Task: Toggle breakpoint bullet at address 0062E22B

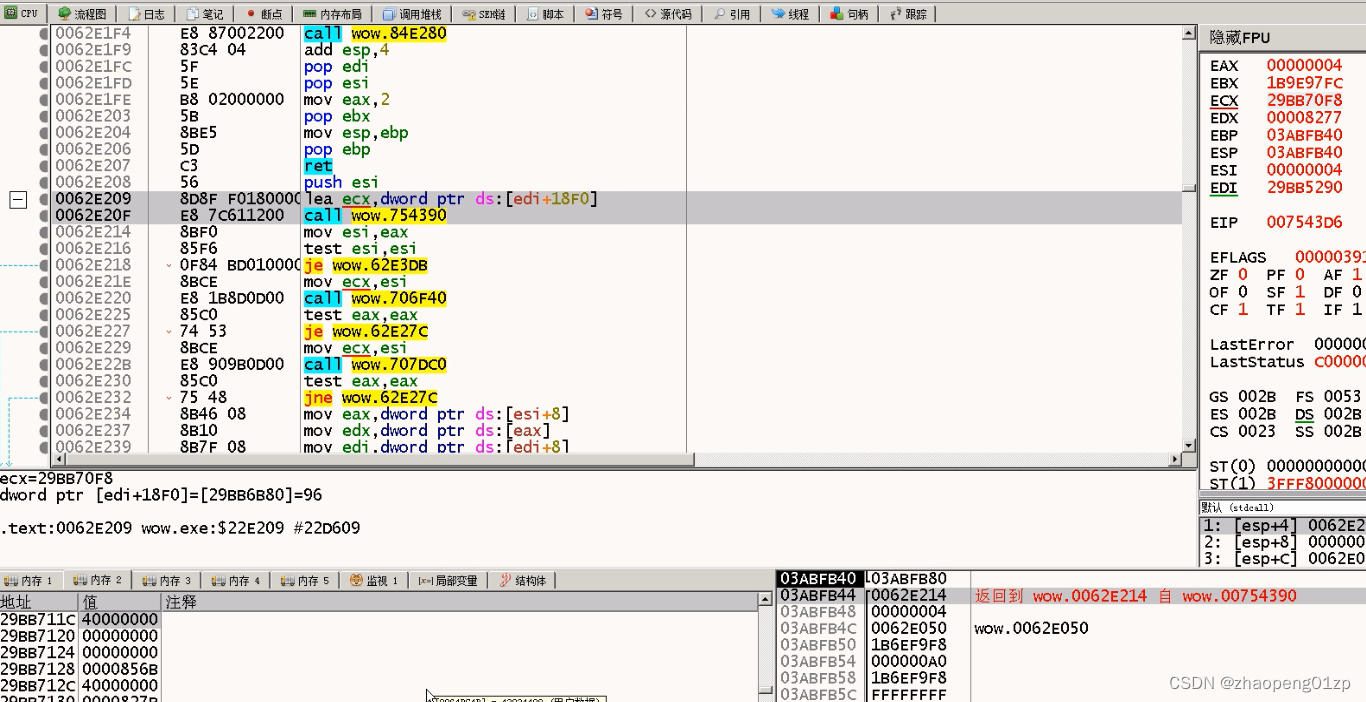Action: coord(44,364)
